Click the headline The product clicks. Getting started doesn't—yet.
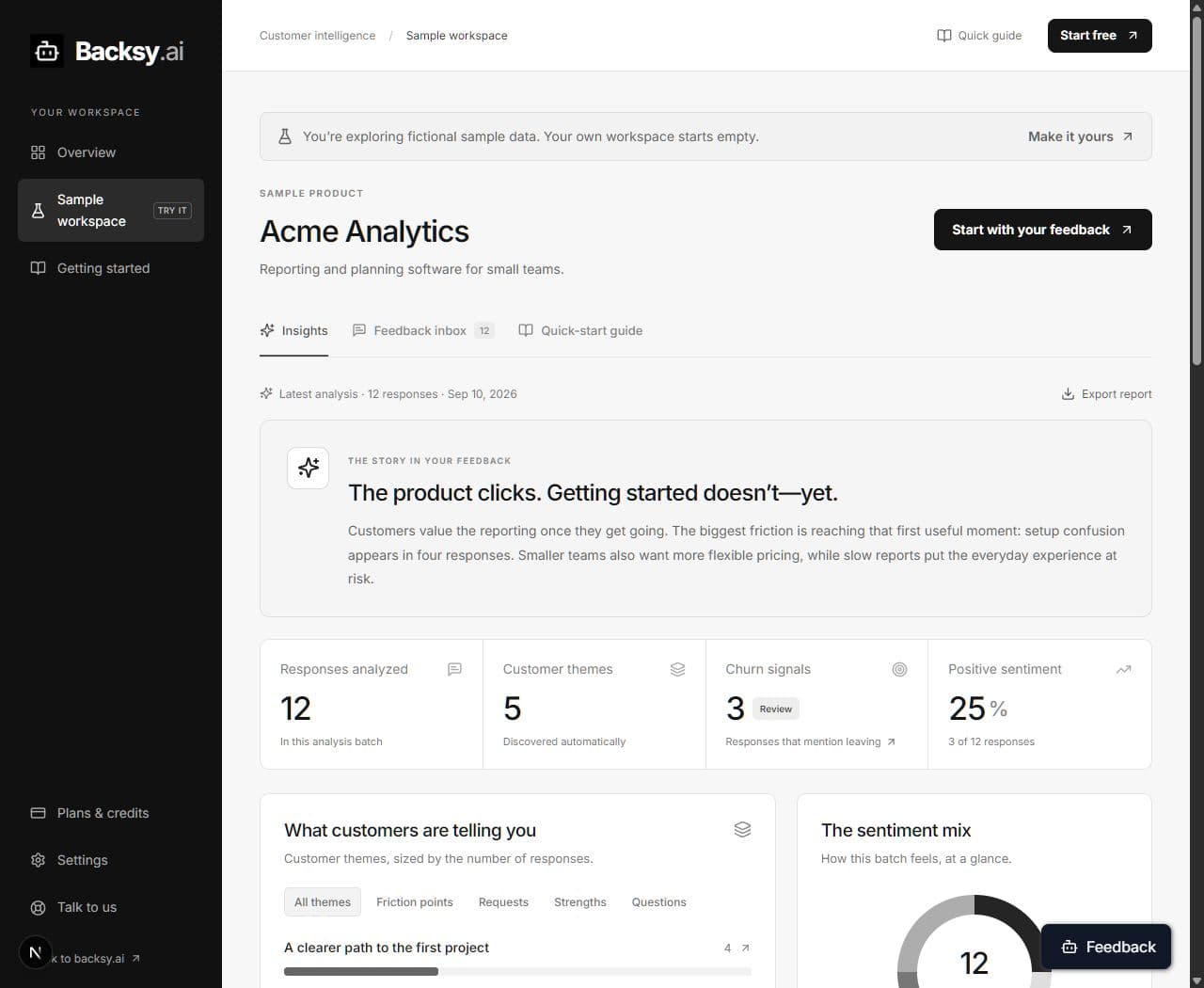 point(593,493)
